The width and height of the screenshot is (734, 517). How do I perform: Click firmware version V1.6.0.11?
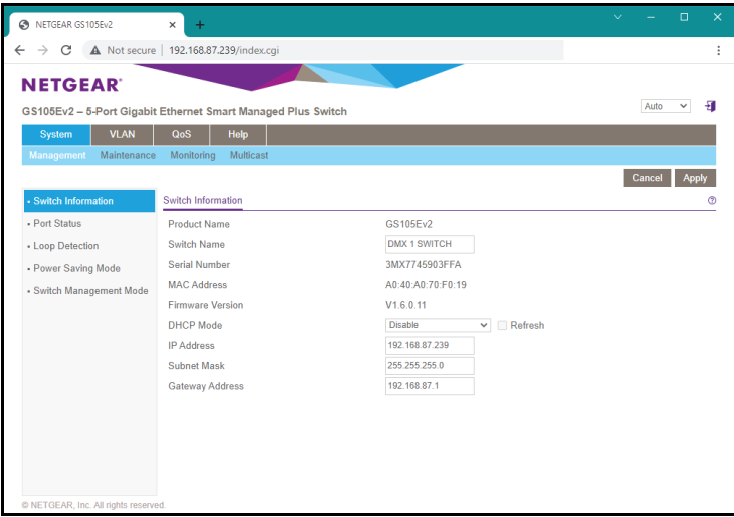tap(406, 305)
